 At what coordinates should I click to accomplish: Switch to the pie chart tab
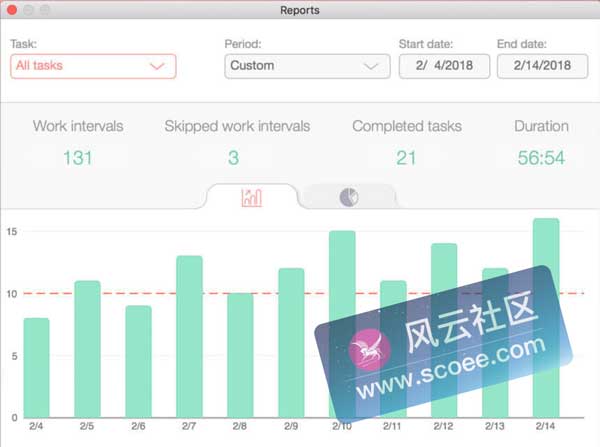click(349, 197)
